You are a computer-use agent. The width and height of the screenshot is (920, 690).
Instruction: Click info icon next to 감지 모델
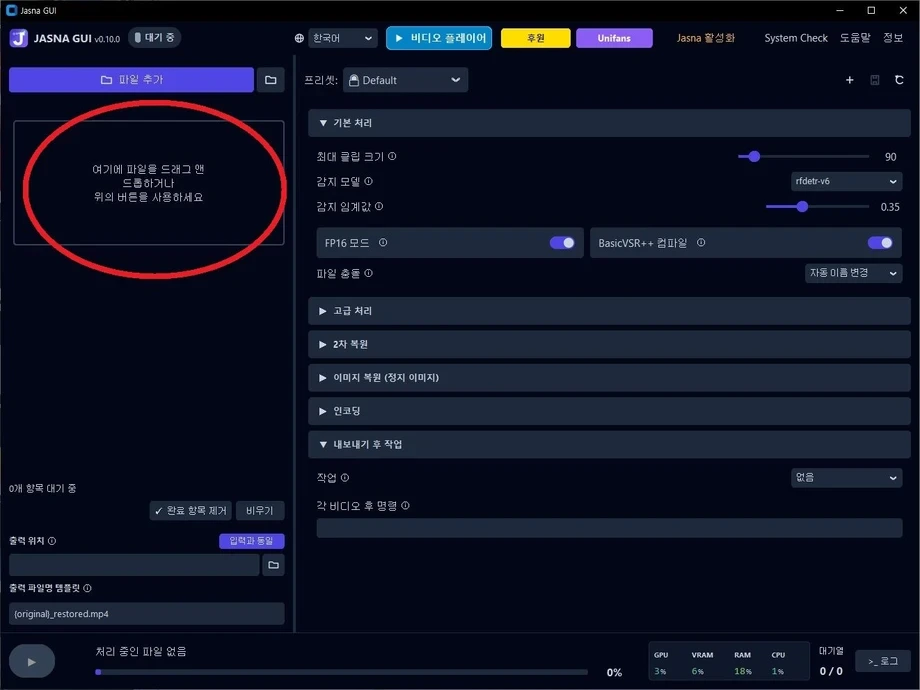[x=368, y=181]
